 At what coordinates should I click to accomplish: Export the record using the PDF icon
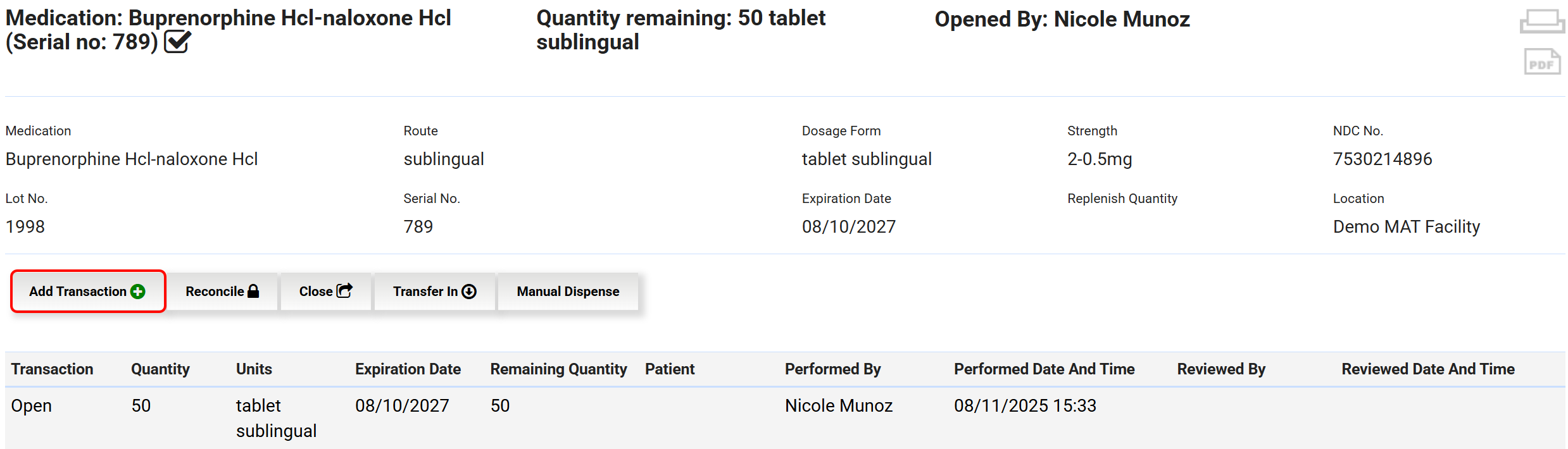(1541, 62)
